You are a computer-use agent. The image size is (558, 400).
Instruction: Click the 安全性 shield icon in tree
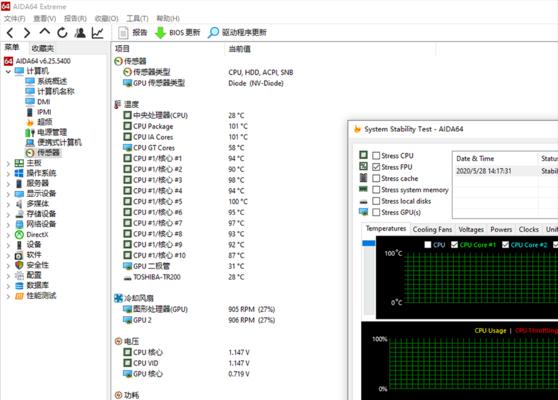point(19,265)
